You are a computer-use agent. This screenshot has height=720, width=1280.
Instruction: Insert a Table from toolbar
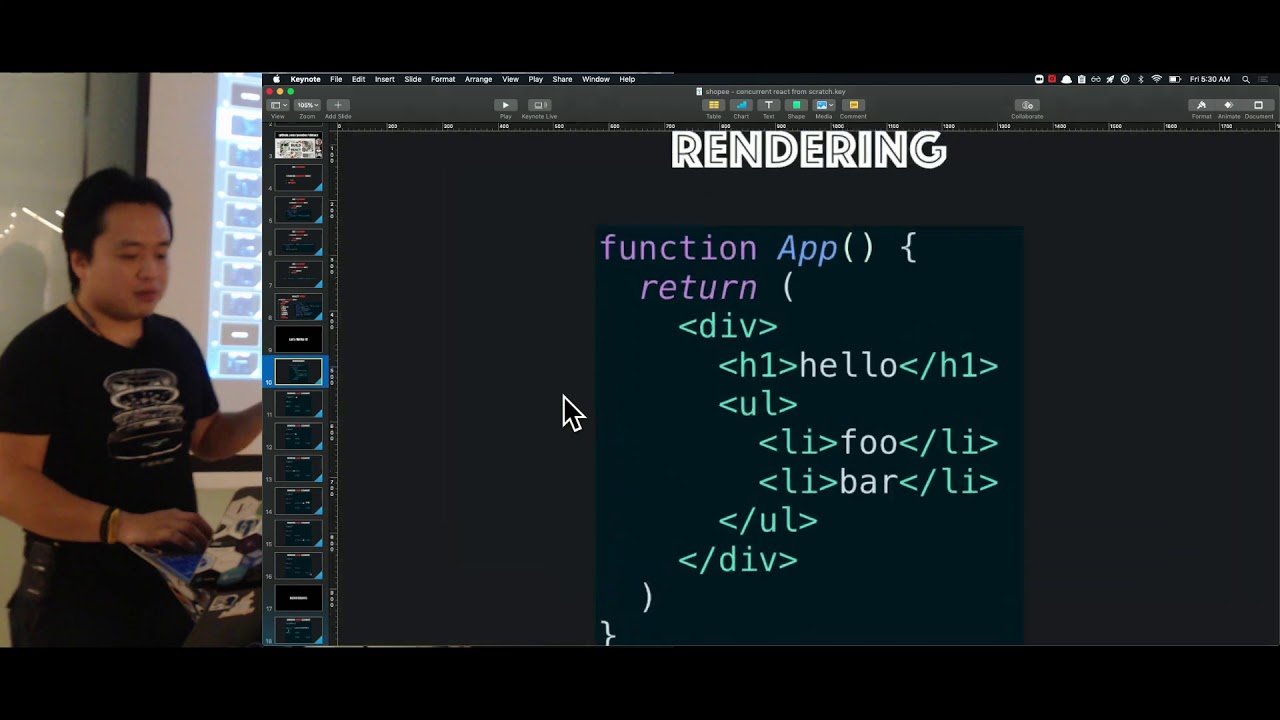[713, 105]
